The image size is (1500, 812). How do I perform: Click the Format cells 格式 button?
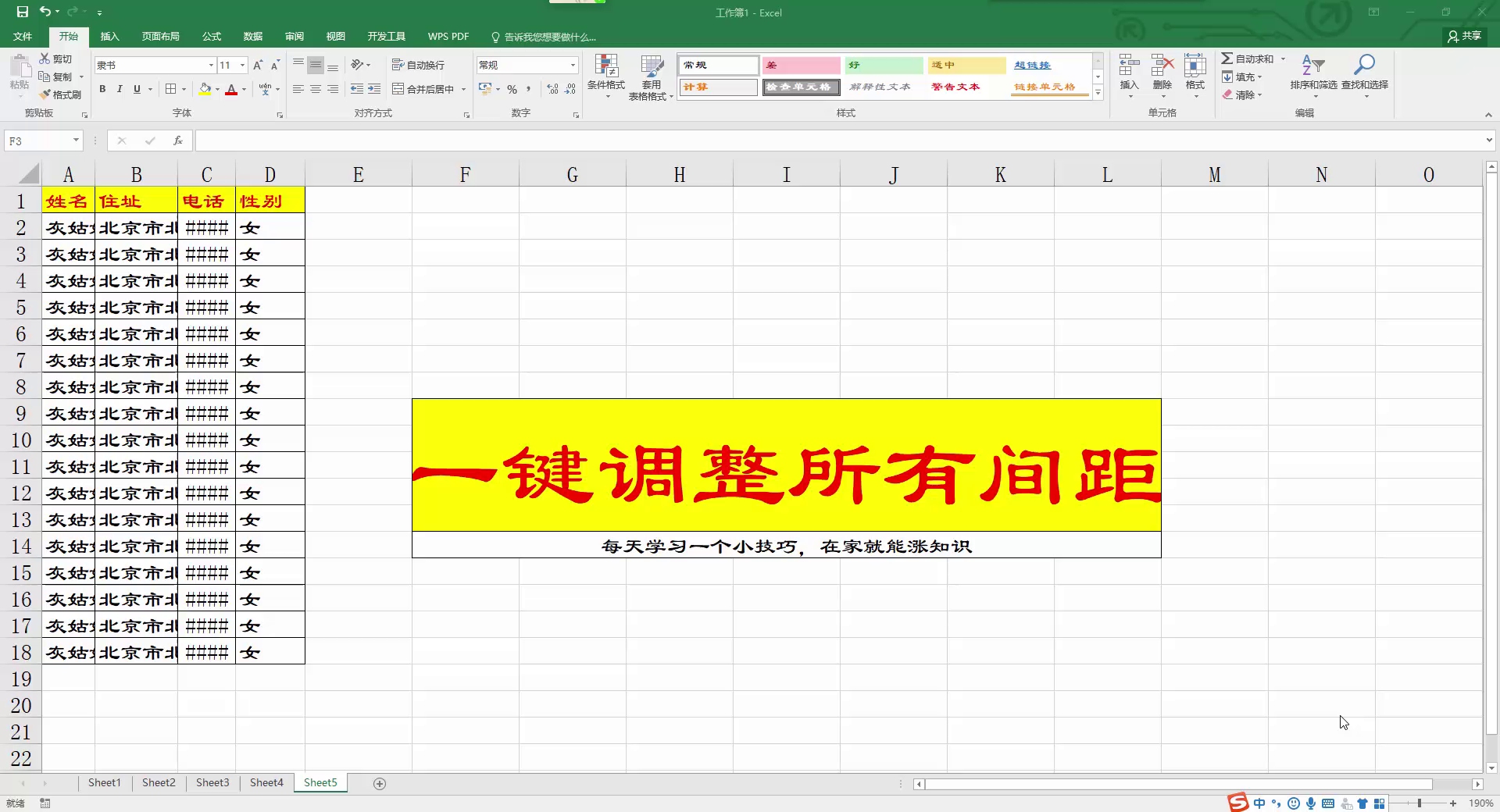click(x=1195, y=76)
